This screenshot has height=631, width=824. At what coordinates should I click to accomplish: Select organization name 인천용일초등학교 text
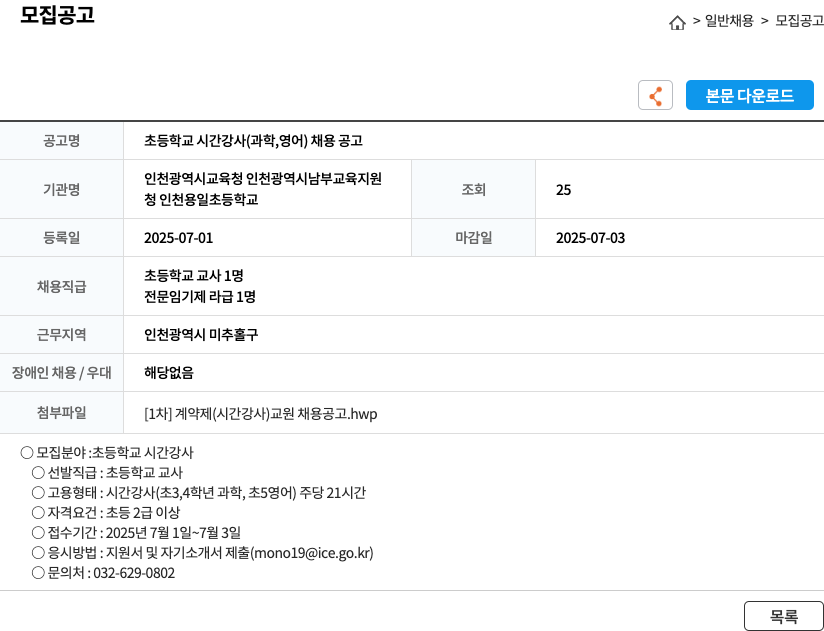coord(210,200)
